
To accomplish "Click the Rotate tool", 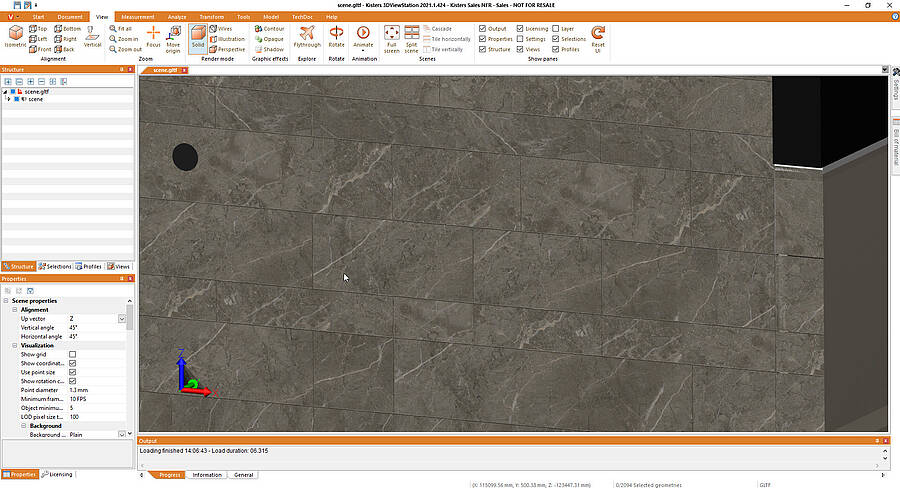I will pyautogui.click(x=336, y=37).
